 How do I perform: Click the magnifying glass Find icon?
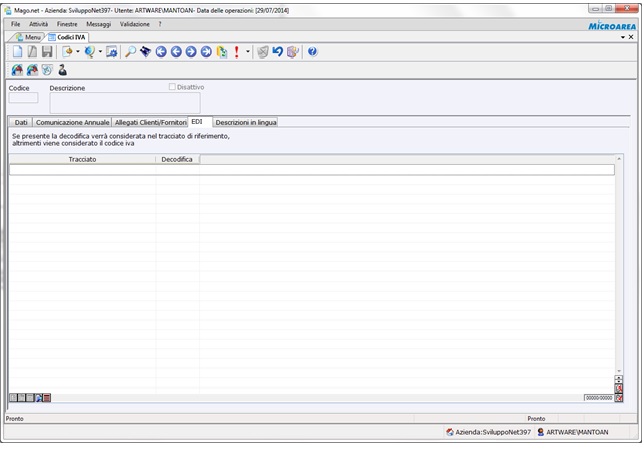click(130, 52)
